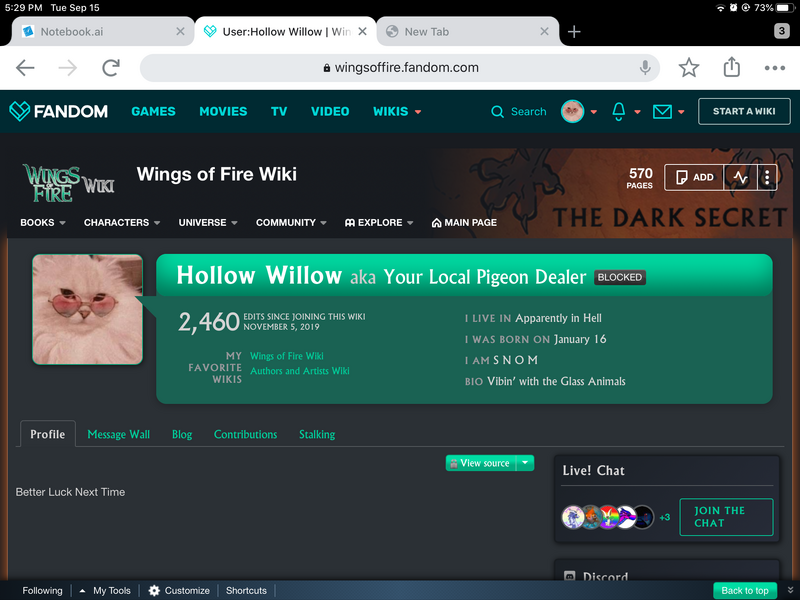
Task: Open the Authors and Artists Wiki link
Action: coord(299,371)
